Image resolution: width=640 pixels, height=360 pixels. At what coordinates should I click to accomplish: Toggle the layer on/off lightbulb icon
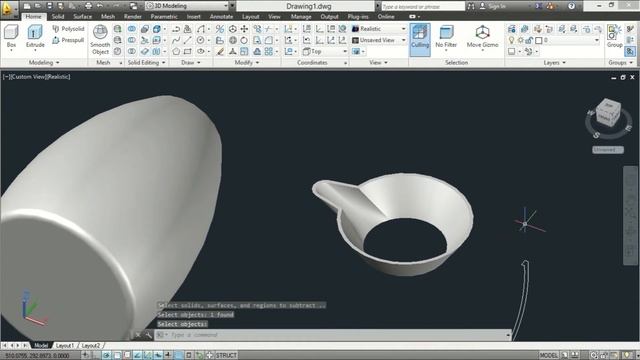[x=511, y=40]
